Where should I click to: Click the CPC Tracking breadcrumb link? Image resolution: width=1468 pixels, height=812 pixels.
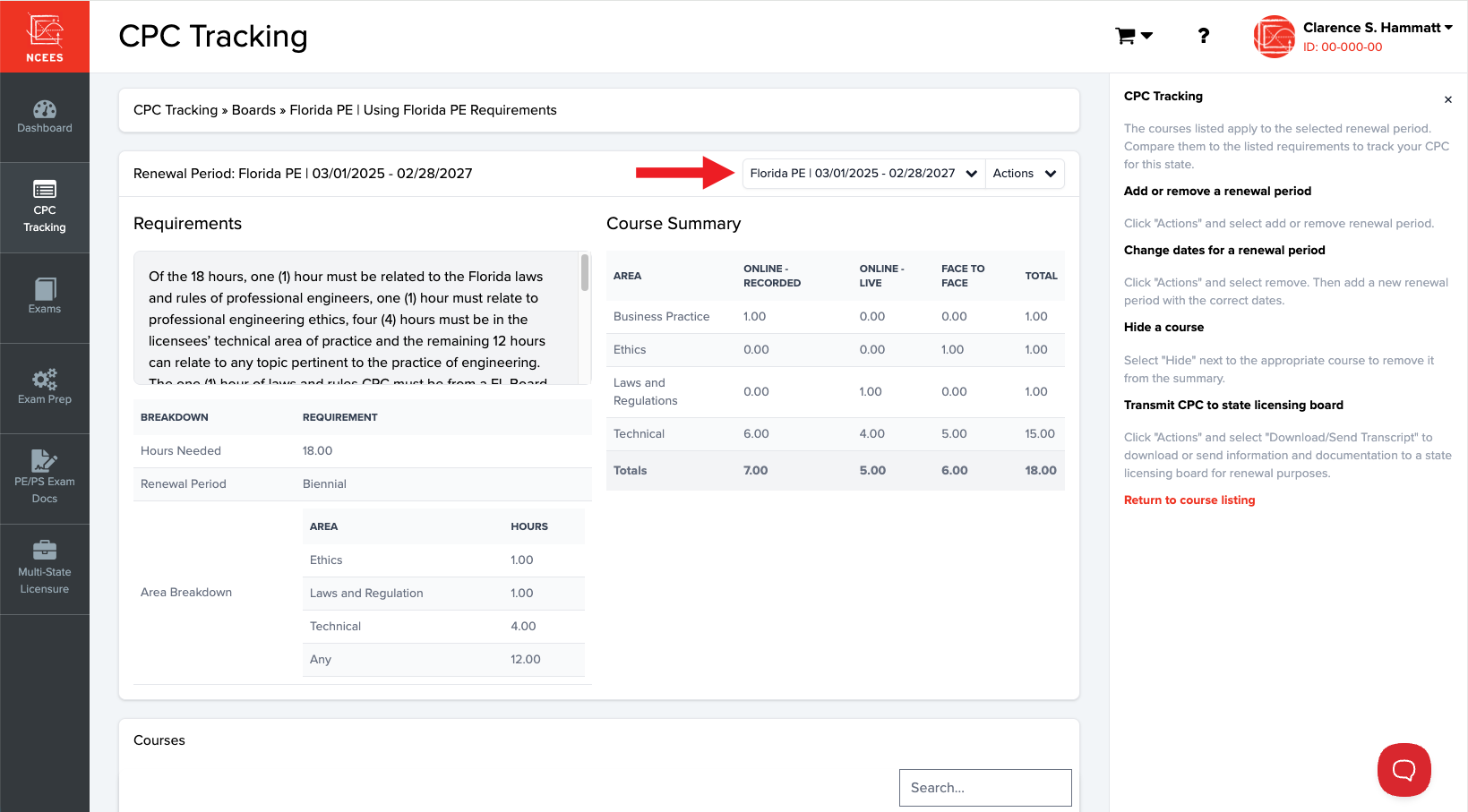(x=176, y=110)
